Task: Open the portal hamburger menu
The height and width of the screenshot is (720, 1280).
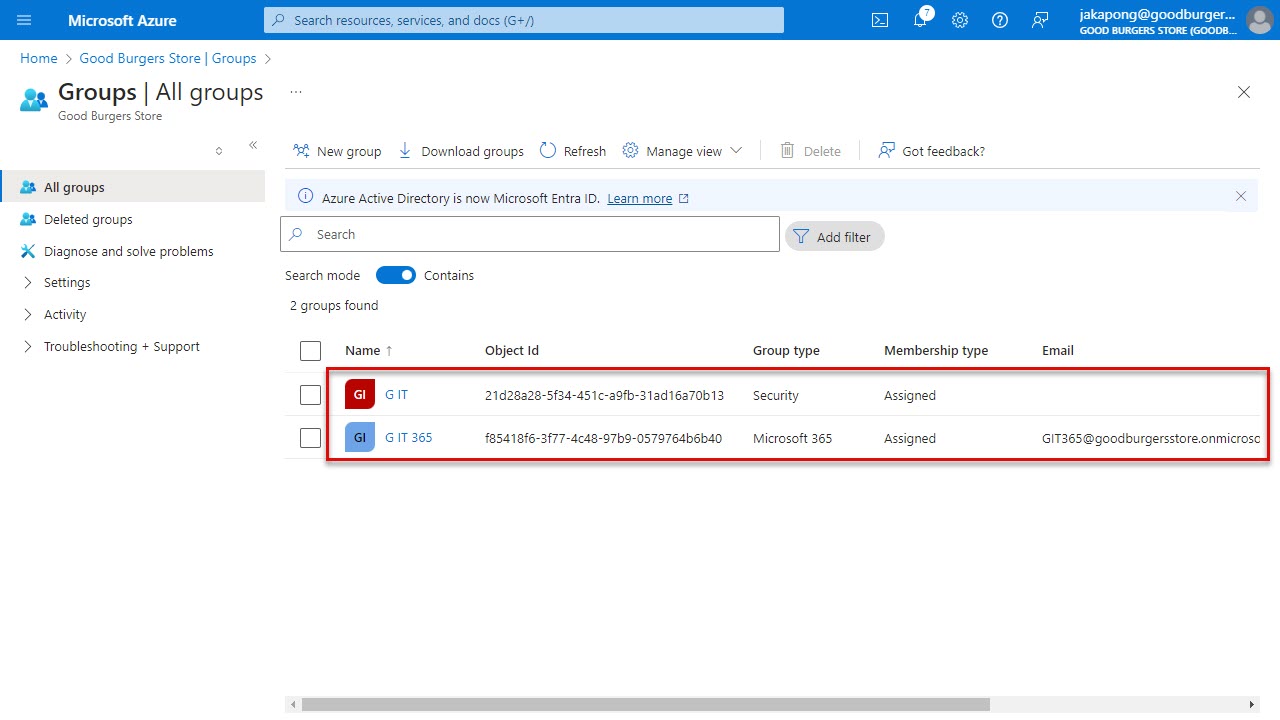Action: tap(24, 20)
